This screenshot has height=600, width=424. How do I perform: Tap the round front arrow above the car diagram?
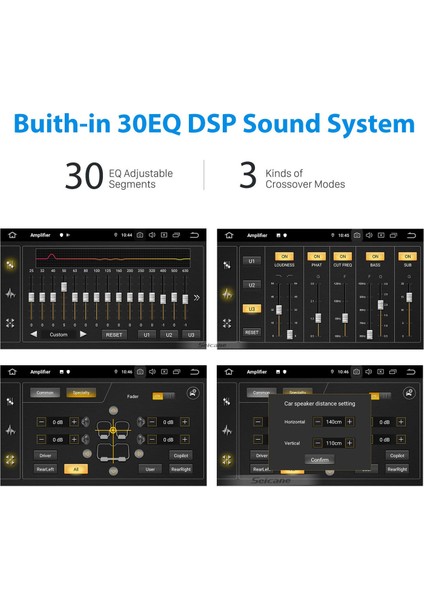pos(113,411)
